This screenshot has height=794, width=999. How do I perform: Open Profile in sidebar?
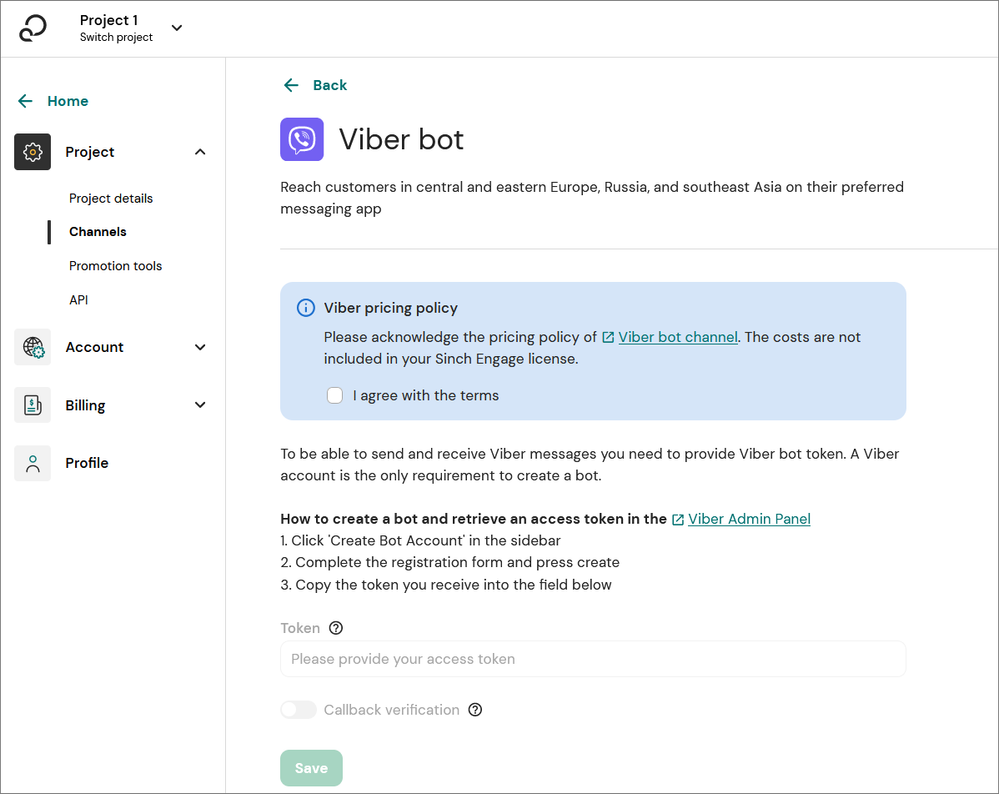[87, 463]
